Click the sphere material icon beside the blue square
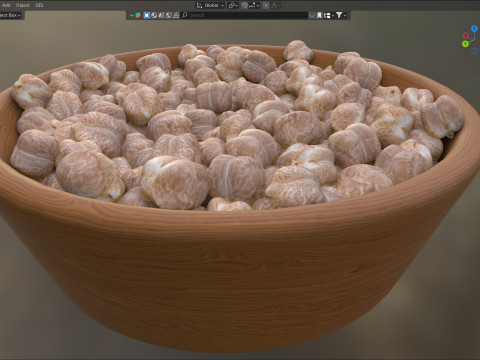Viewport: 480px width, 360px height. pos(154,15)
